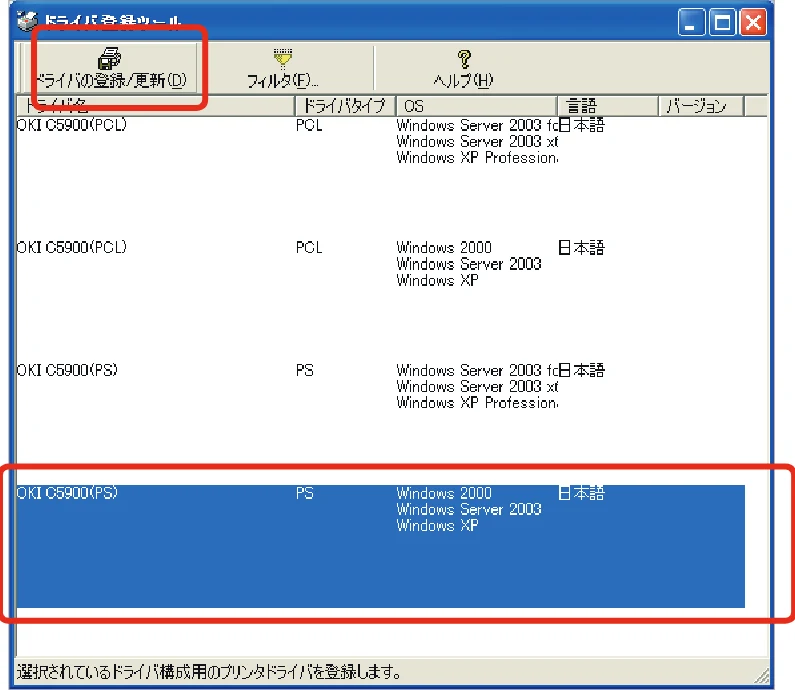The width and height of the screenshot is (795, 690).
Task: Click PCL type cell in first row
Action: (309, 125)
